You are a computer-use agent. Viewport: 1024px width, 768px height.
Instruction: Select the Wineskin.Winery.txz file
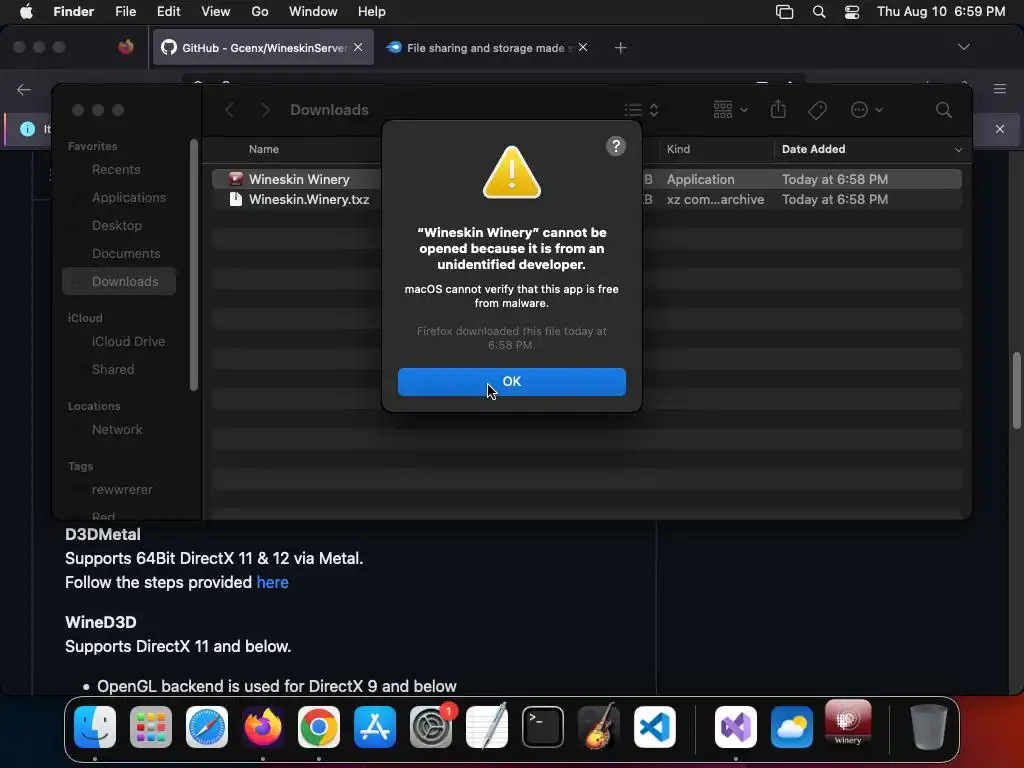586,199
